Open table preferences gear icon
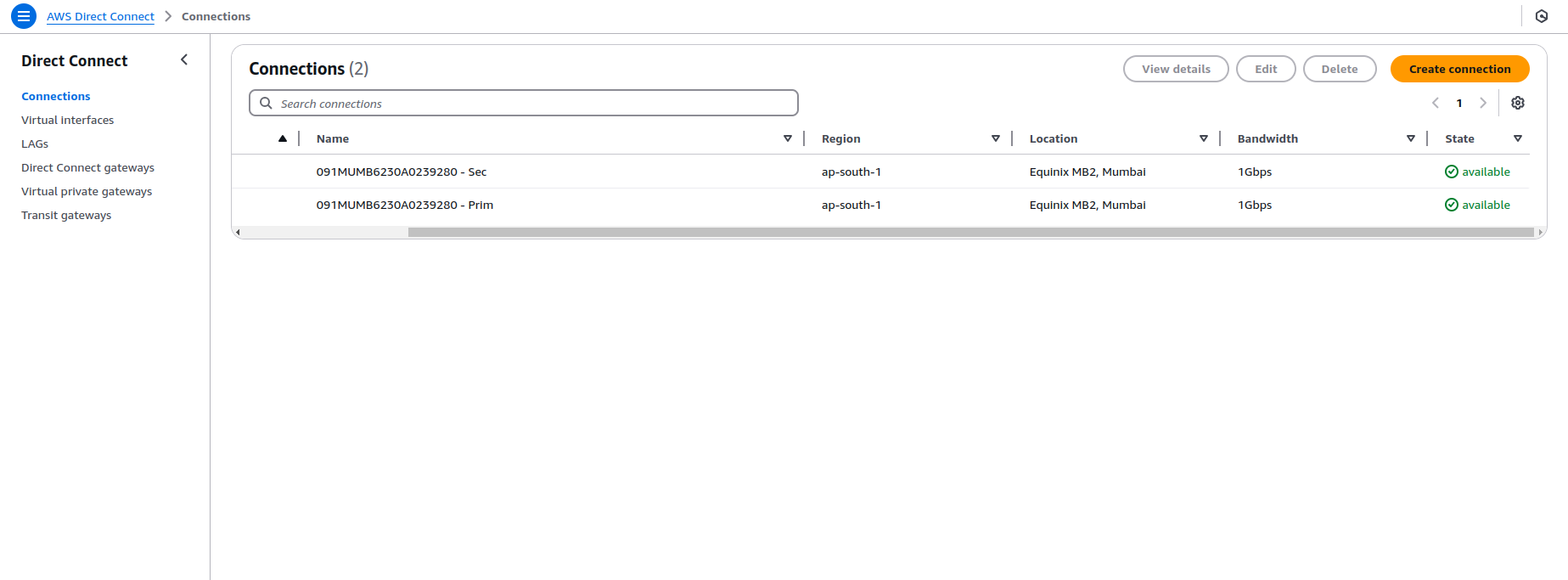The image size is (1568, 580). point(1518,103)
